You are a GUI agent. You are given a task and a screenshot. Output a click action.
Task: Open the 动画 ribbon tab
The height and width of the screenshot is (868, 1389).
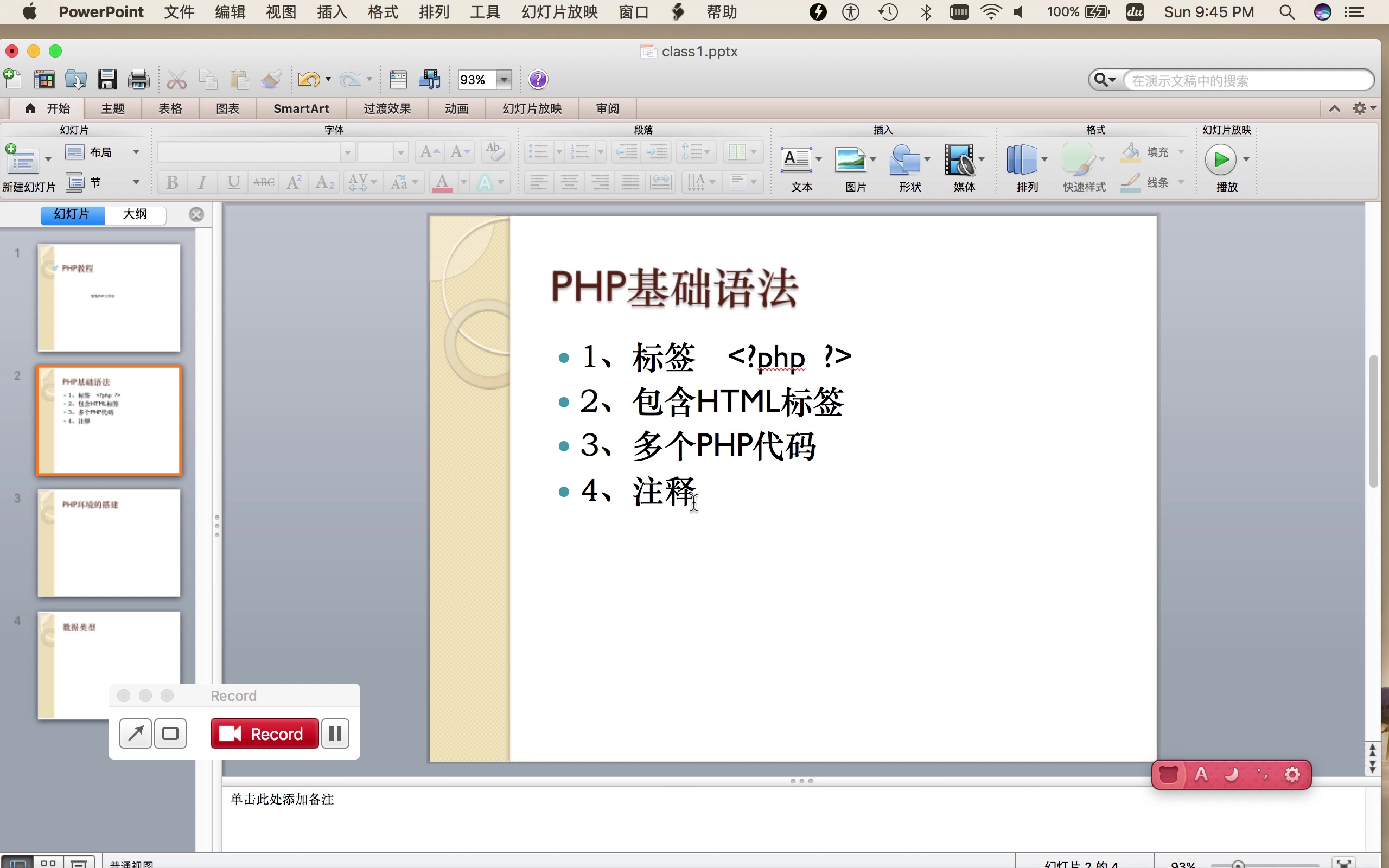point(456,108)
